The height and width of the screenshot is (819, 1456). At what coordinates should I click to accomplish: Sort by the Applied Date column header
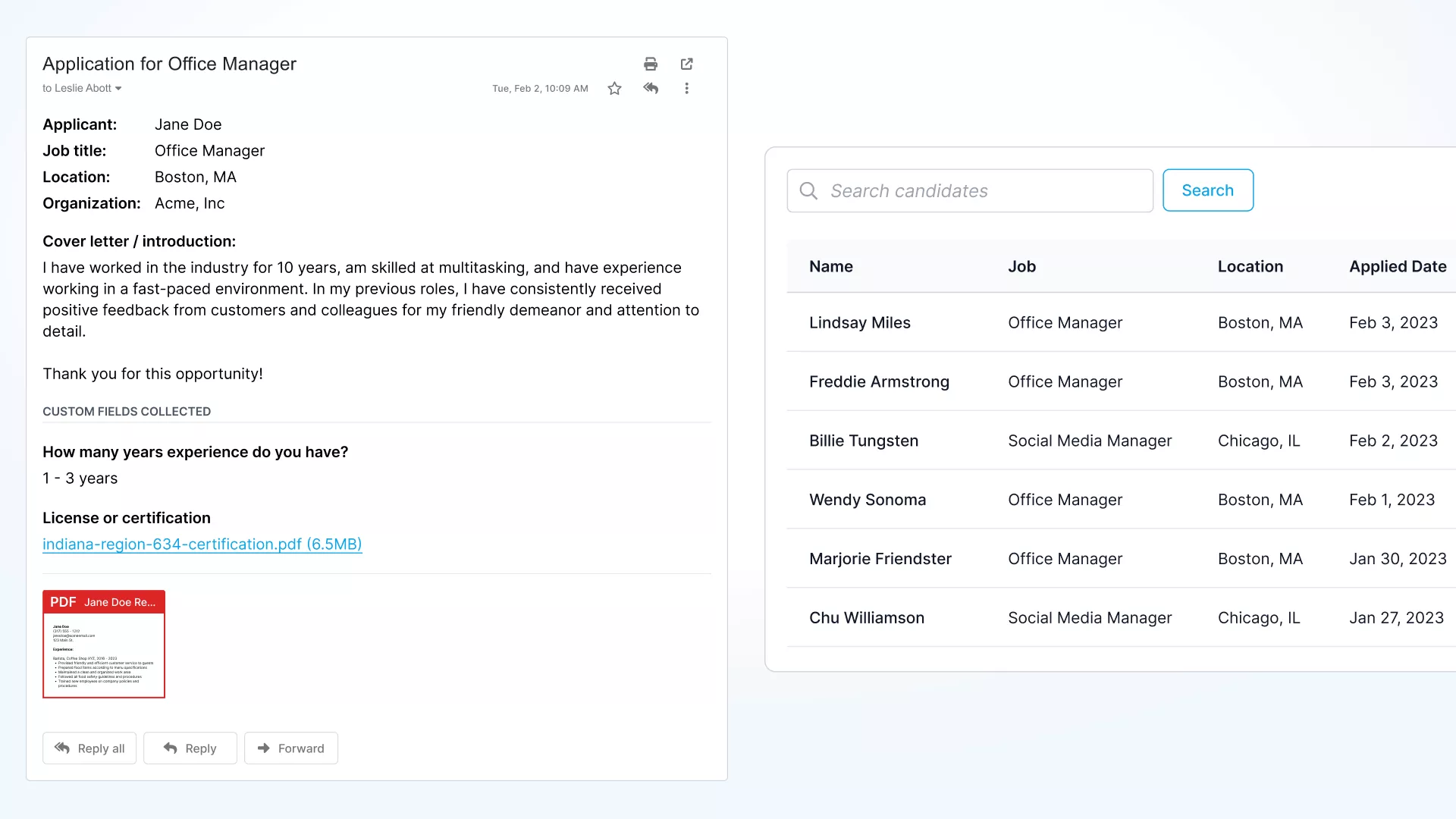click(1397, 267)
